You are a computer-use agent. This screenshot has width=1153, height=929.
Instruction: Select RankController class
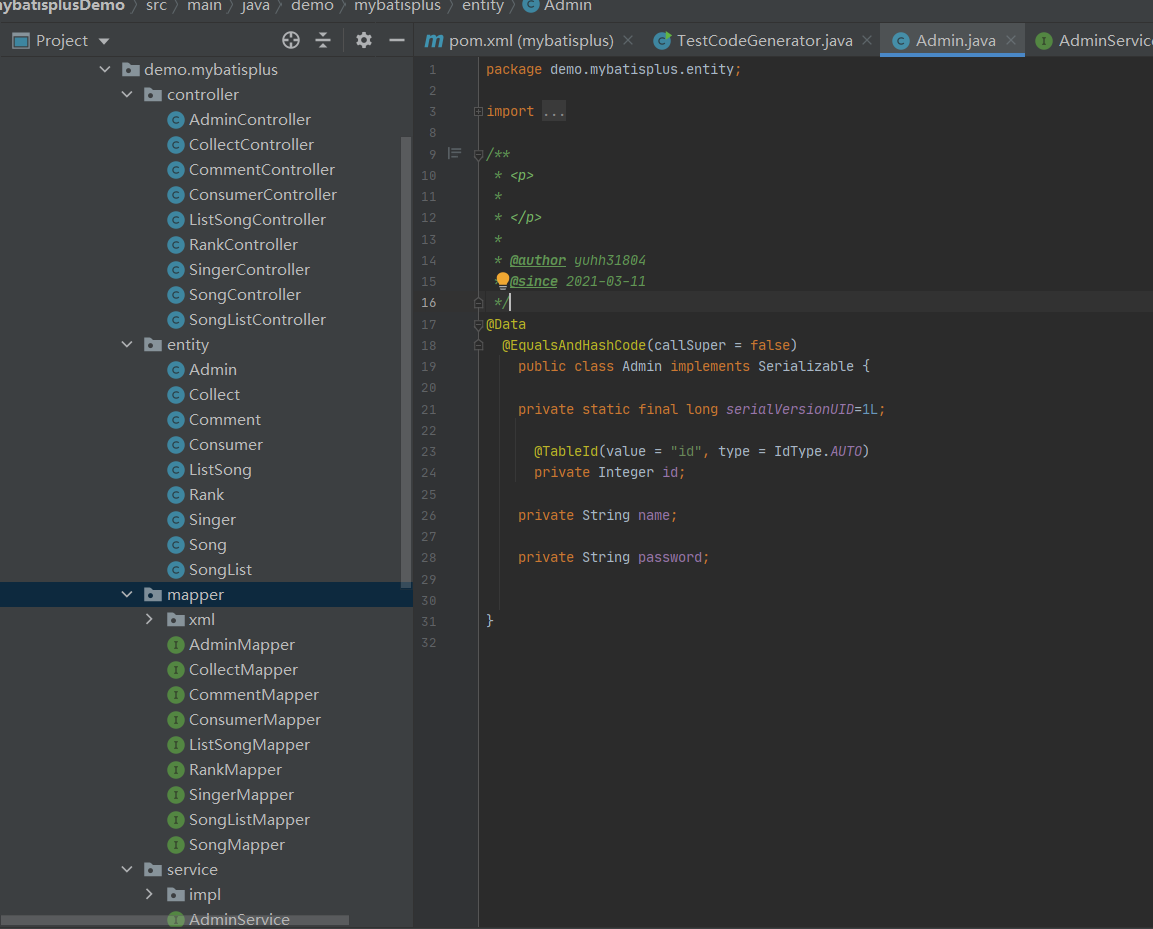click(x=243, y=244)
